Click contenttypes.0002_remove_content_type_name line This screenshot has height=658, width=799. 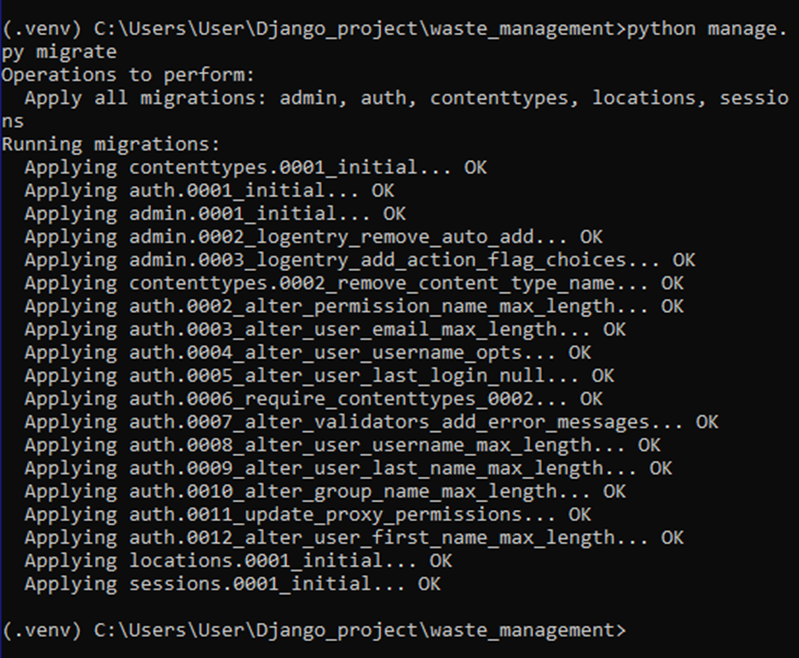354,283
